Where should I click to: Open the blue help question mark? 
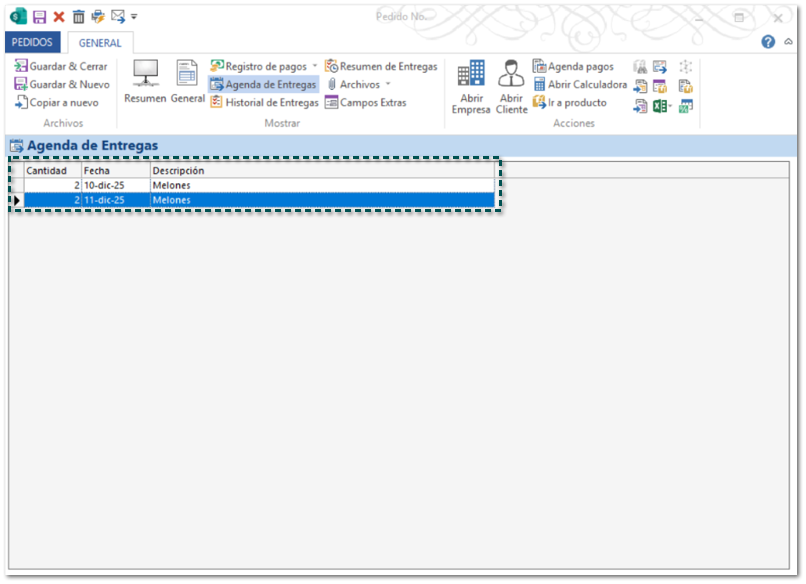click(768, 42)
